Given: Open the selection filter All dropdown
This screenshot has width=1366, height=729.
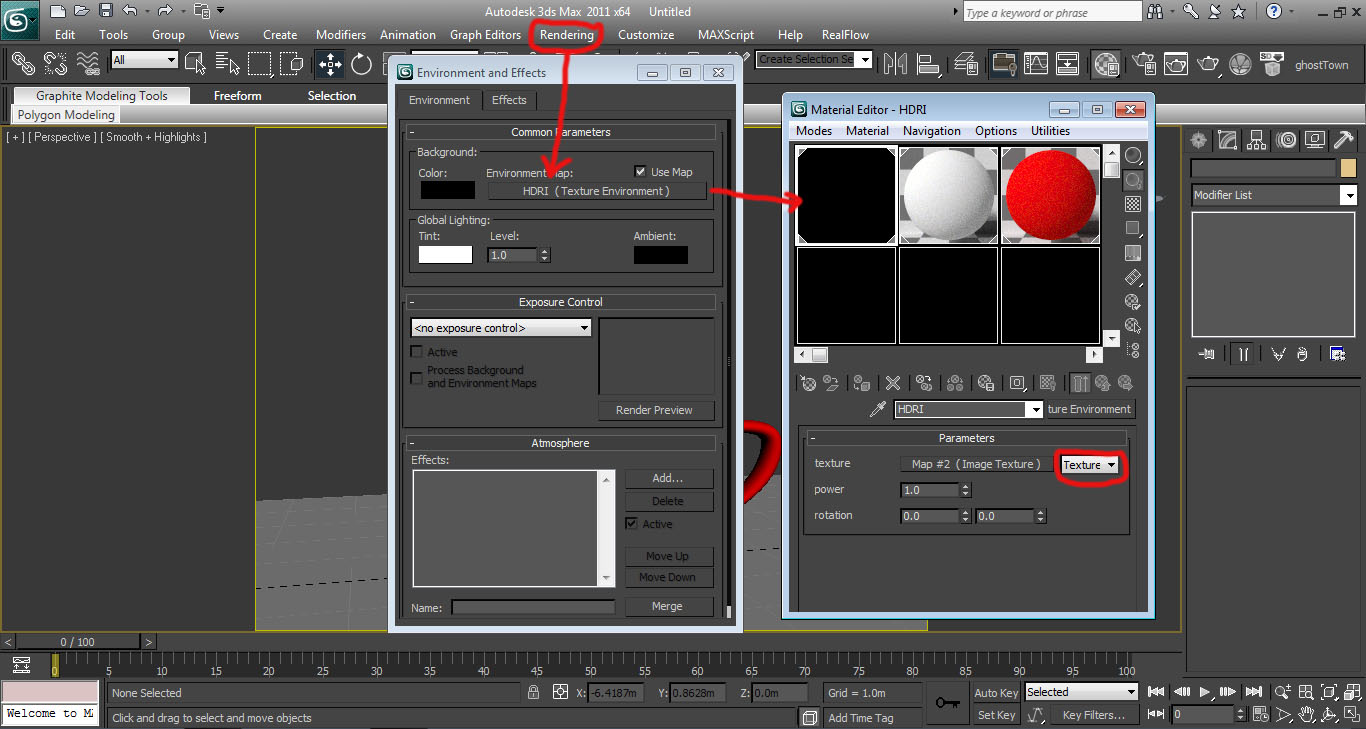Looking at the screenshot, I should [144, 60].
